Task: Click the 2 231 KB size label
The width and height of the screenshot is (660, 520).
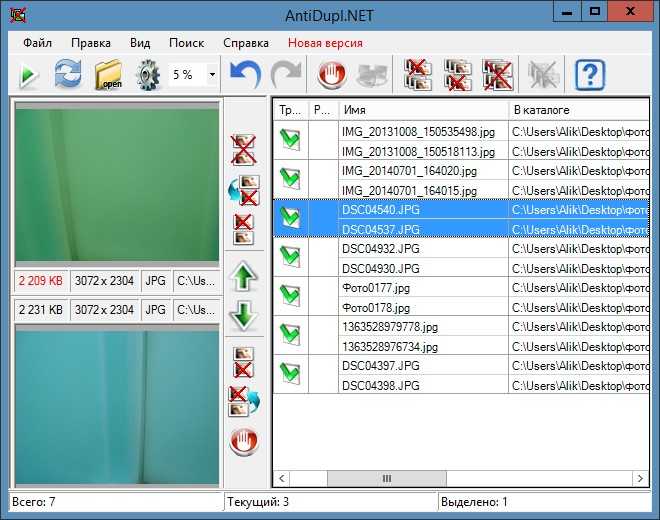Action: point(41,310)
